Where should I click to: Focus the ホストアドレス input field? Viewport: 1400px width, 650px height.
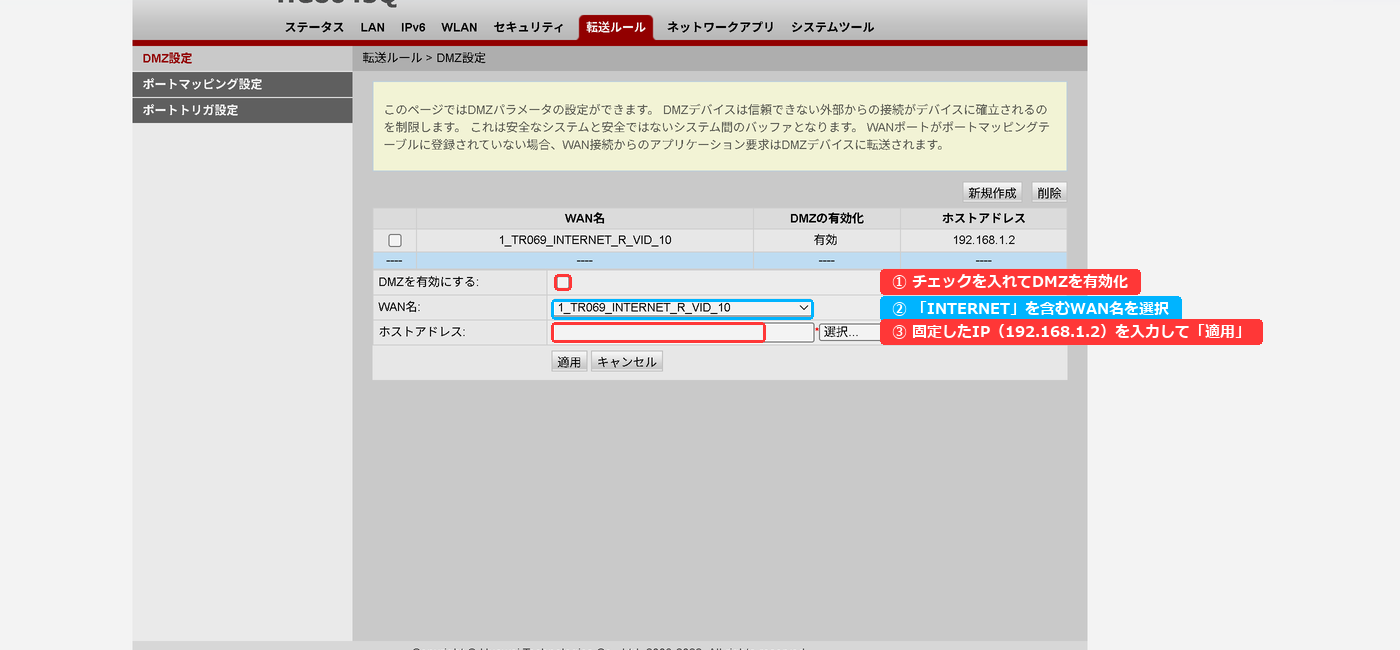pos(683,332)
